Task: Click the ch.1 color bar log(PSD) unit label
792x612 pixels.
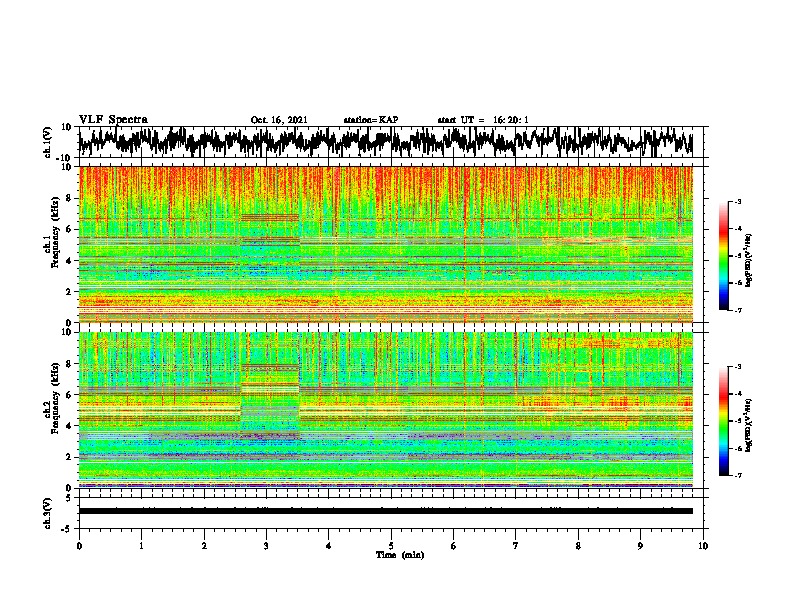Action: point(748,260)
